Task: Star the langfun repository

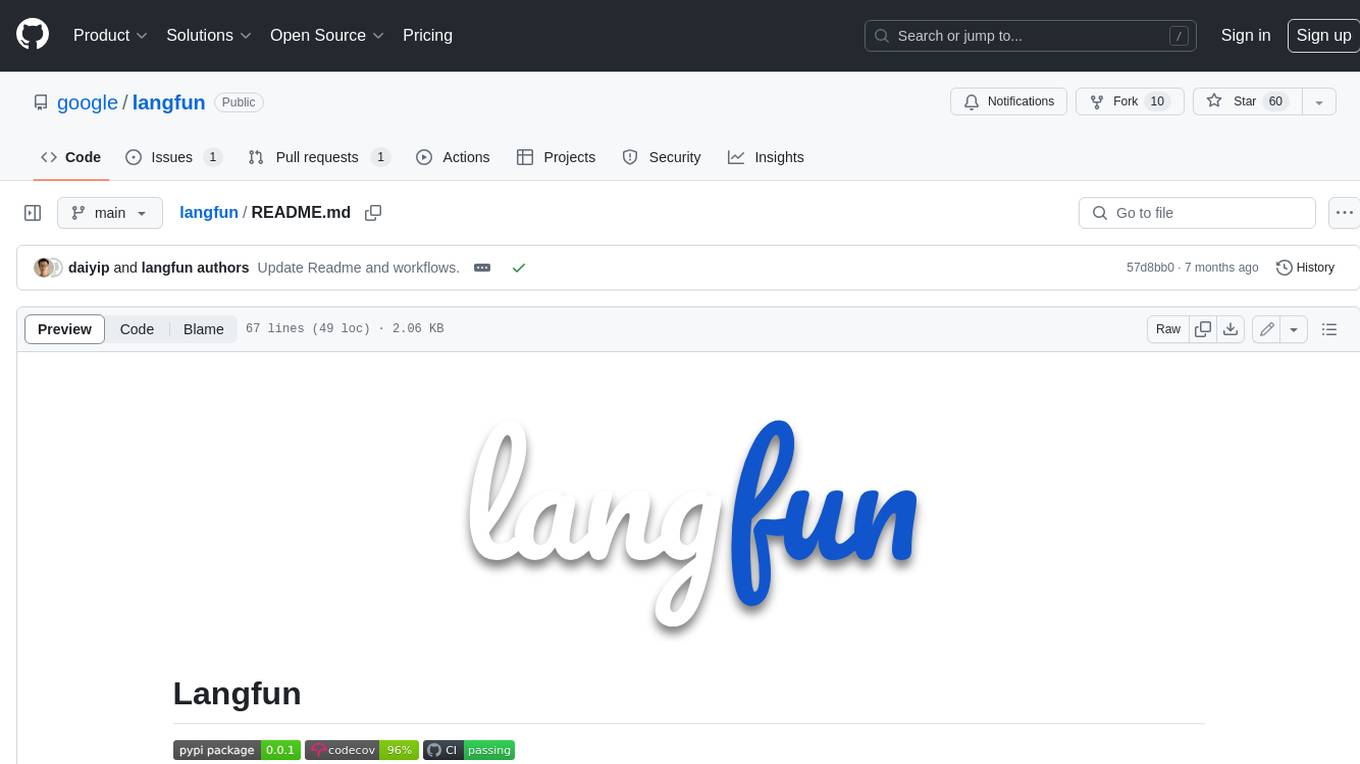Action: (1246, 102)
